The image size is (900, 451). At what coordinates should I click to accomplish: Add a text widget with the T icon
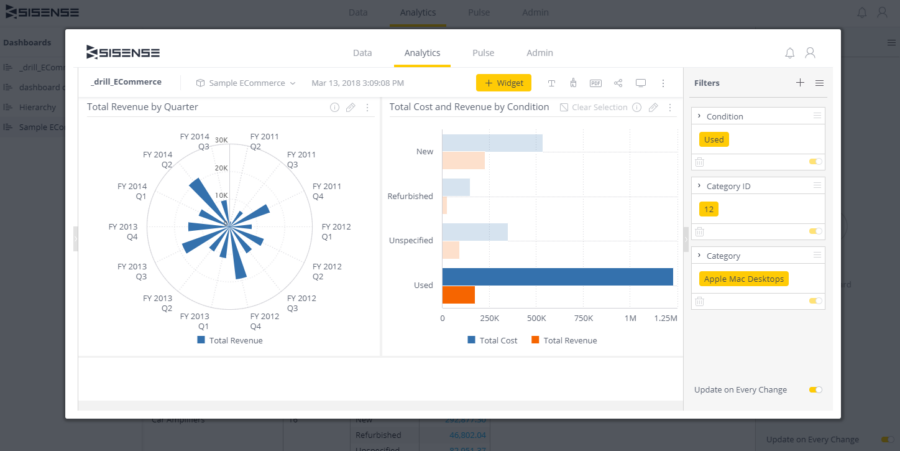[551, 83]
